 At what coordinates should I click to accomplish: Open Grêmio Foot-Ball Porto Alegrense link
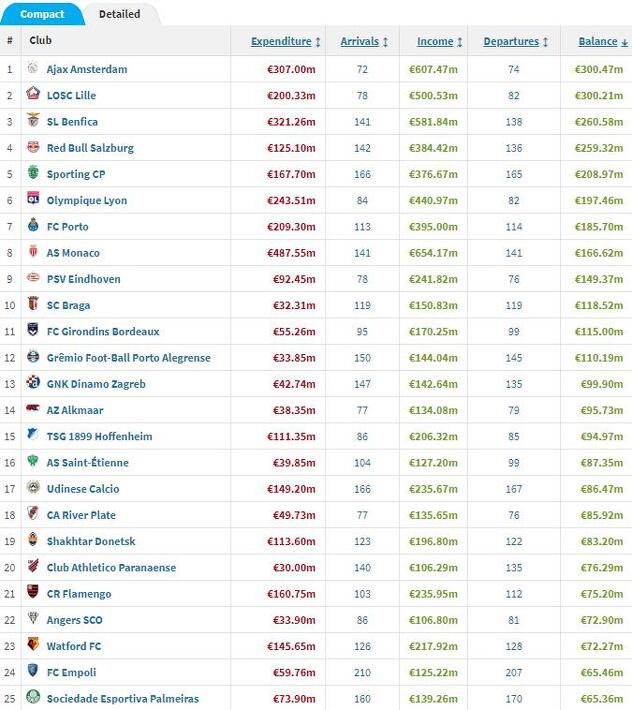coord(129,358)
